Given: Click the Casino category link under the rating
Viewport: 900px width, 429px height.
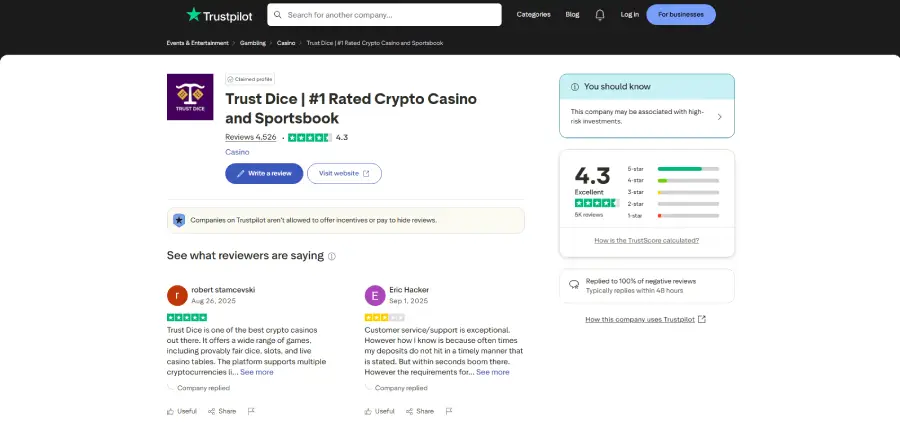Looking at the screenshot, I should [237, 152].
